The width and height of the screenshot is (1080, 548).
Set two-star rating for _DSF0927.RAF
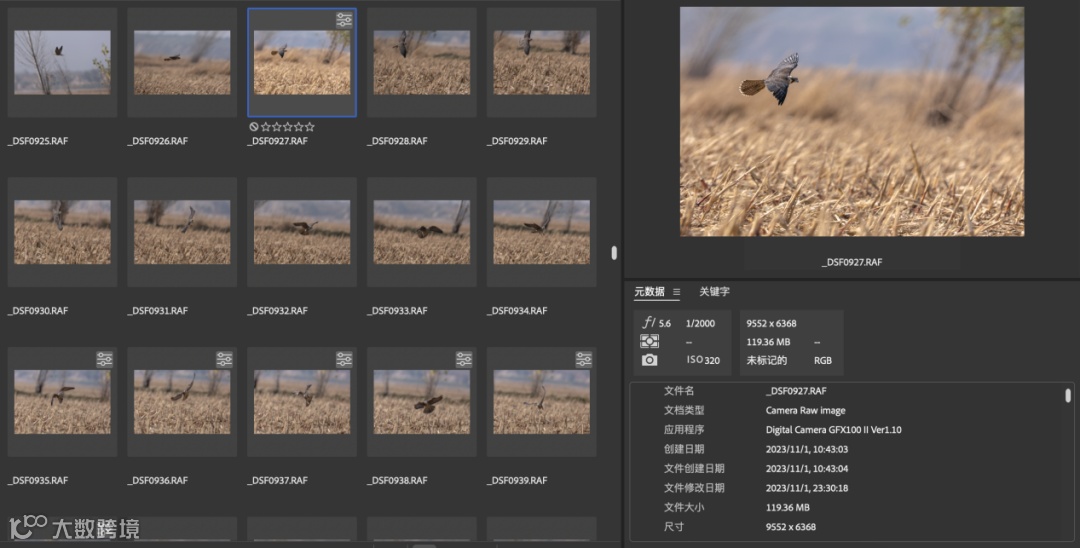click(x=277, y=127)
